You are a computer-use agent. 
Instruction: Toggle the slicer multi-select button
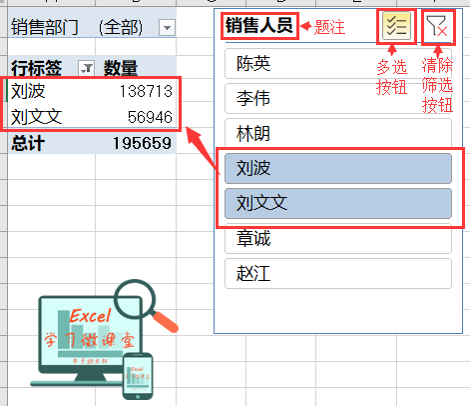click(x=396, y=26)
